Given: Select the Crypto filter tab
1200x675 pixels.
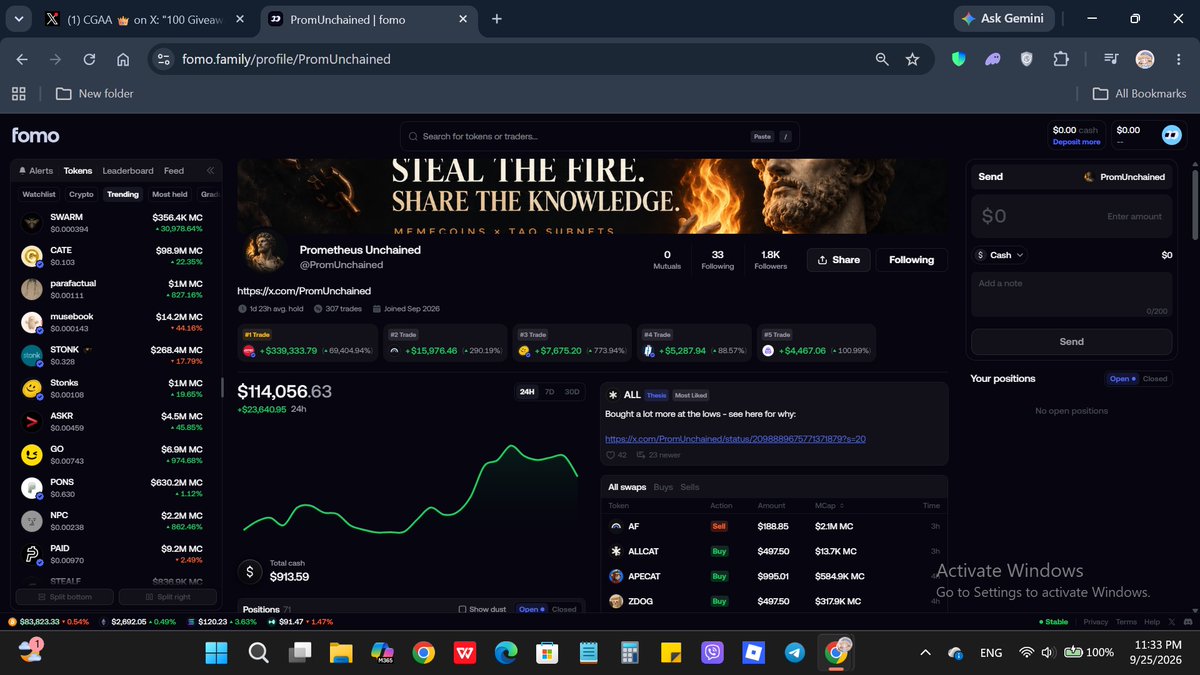Looking at the screenshot, I should 81,194.
